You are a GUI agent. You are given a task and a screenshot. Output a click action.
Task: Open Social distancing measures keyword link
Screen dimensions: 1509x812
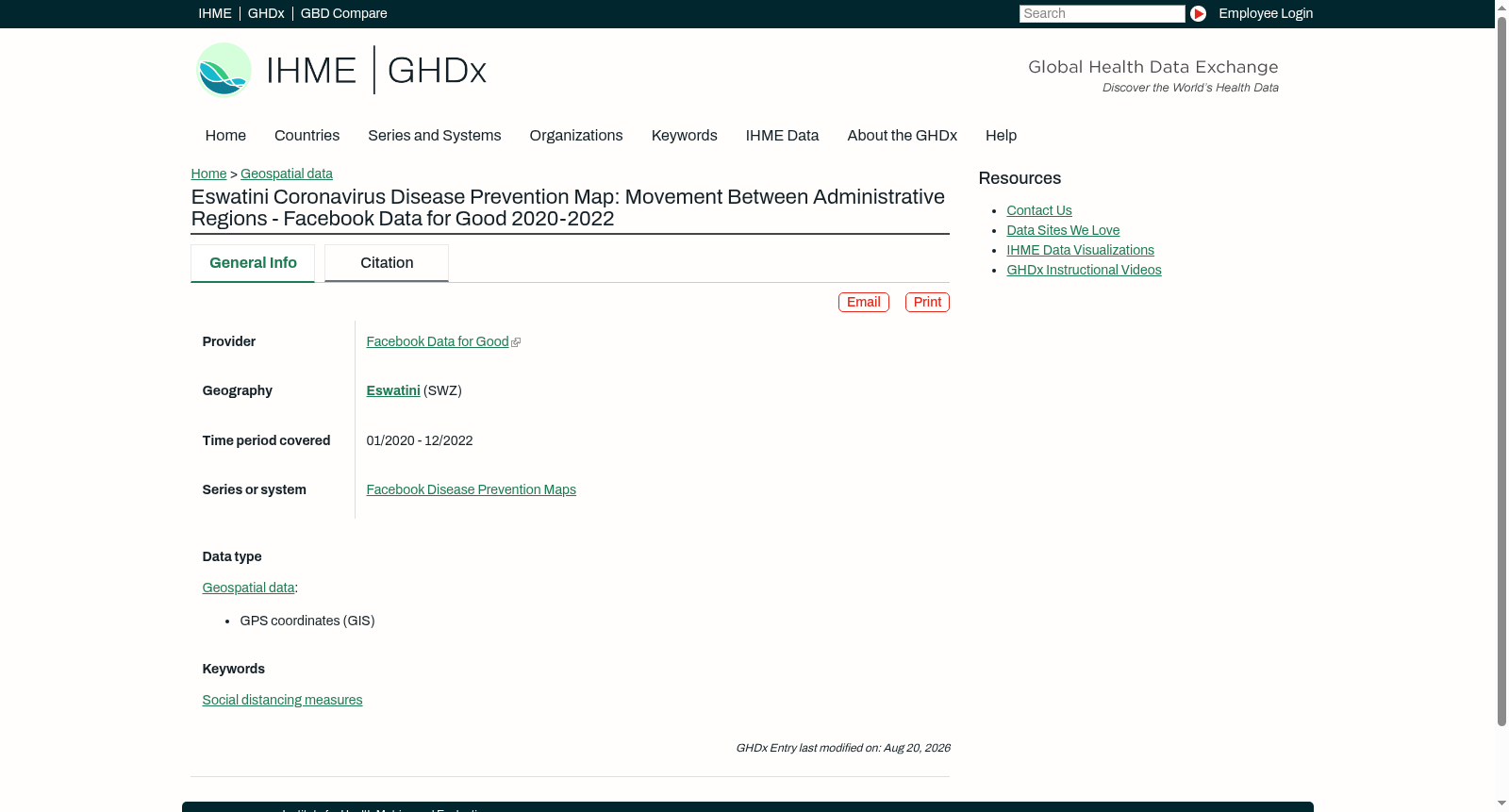pyautogui.click(x=282, y=700)
